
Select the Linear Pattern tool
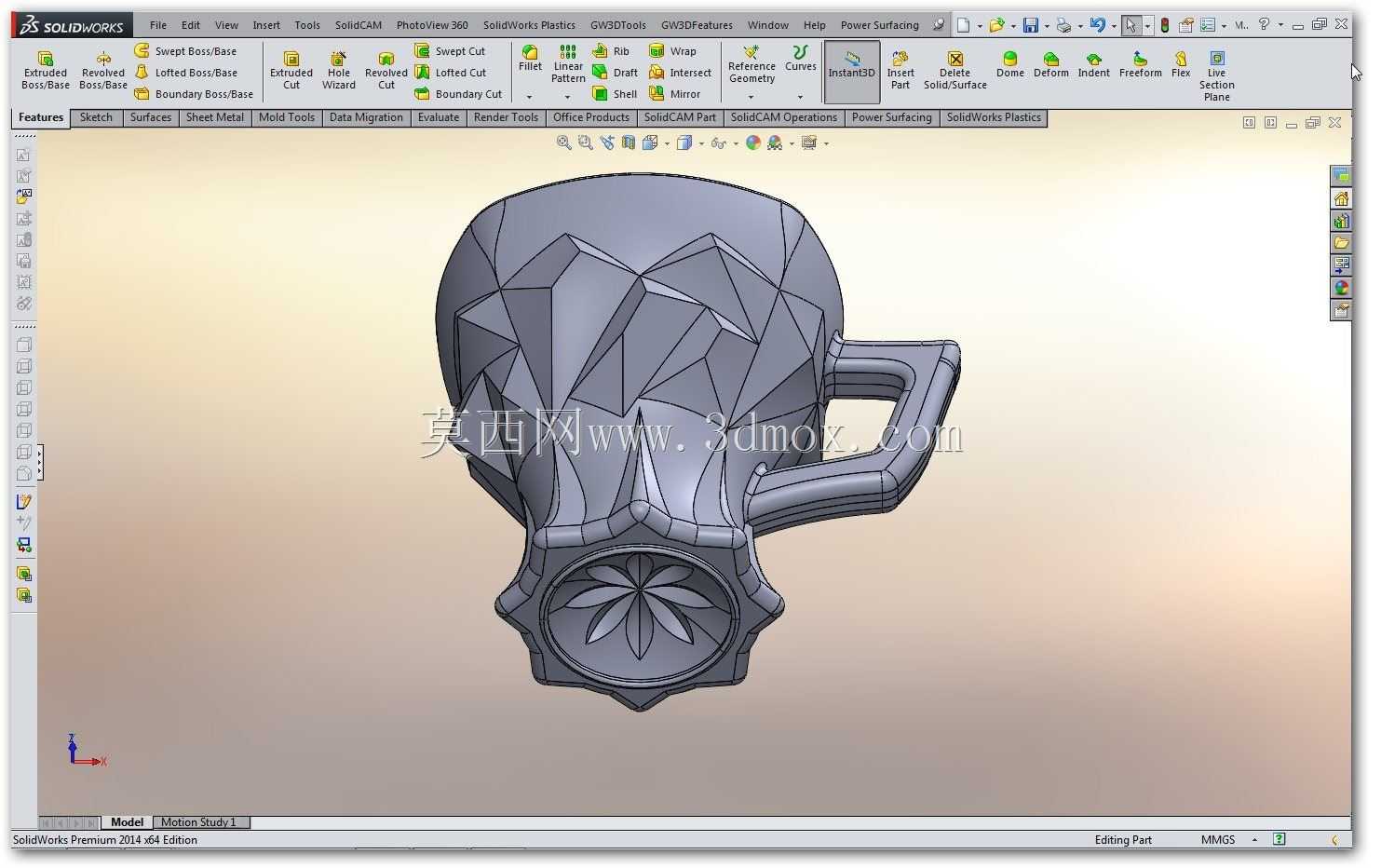click(x=568, y=63)
